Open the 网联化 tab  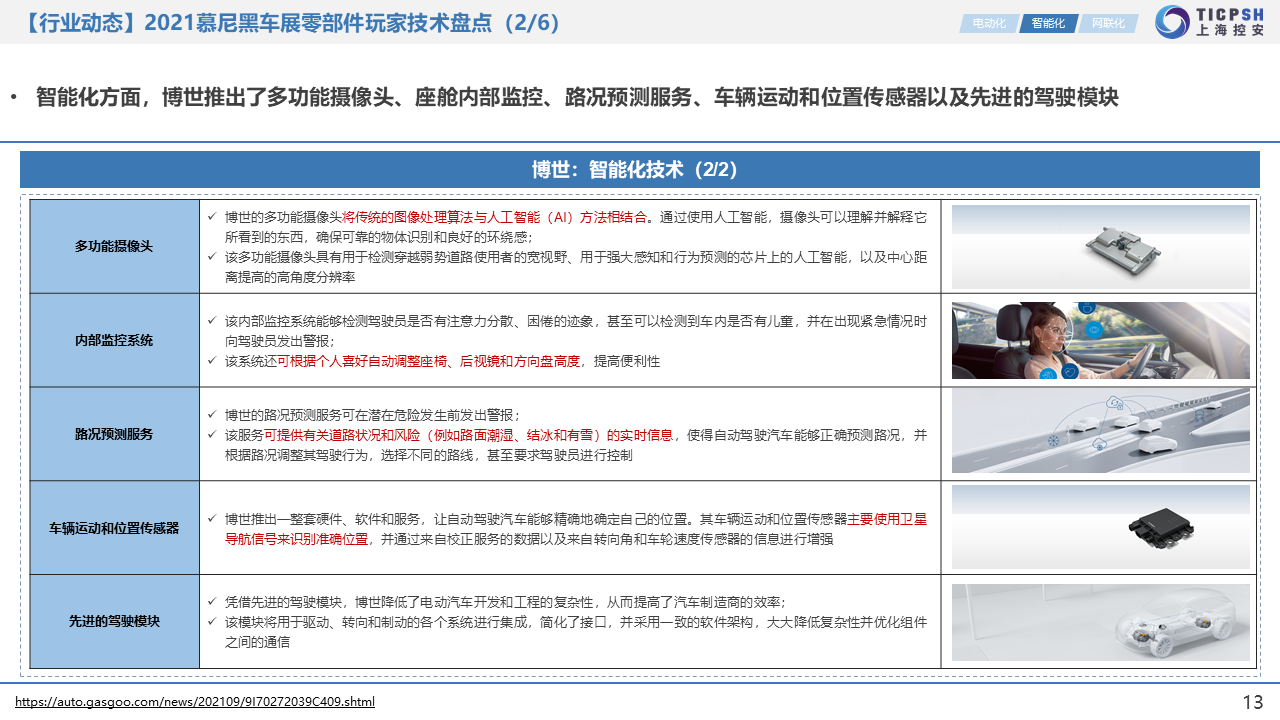[x=1107, y=23]
